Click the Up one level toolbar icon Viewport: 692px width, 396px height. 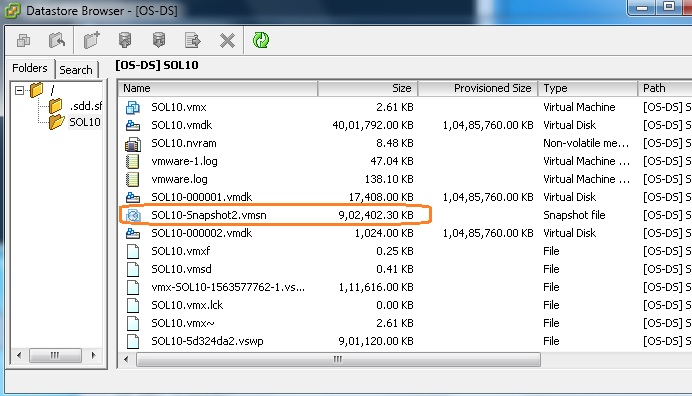point(57,40)
